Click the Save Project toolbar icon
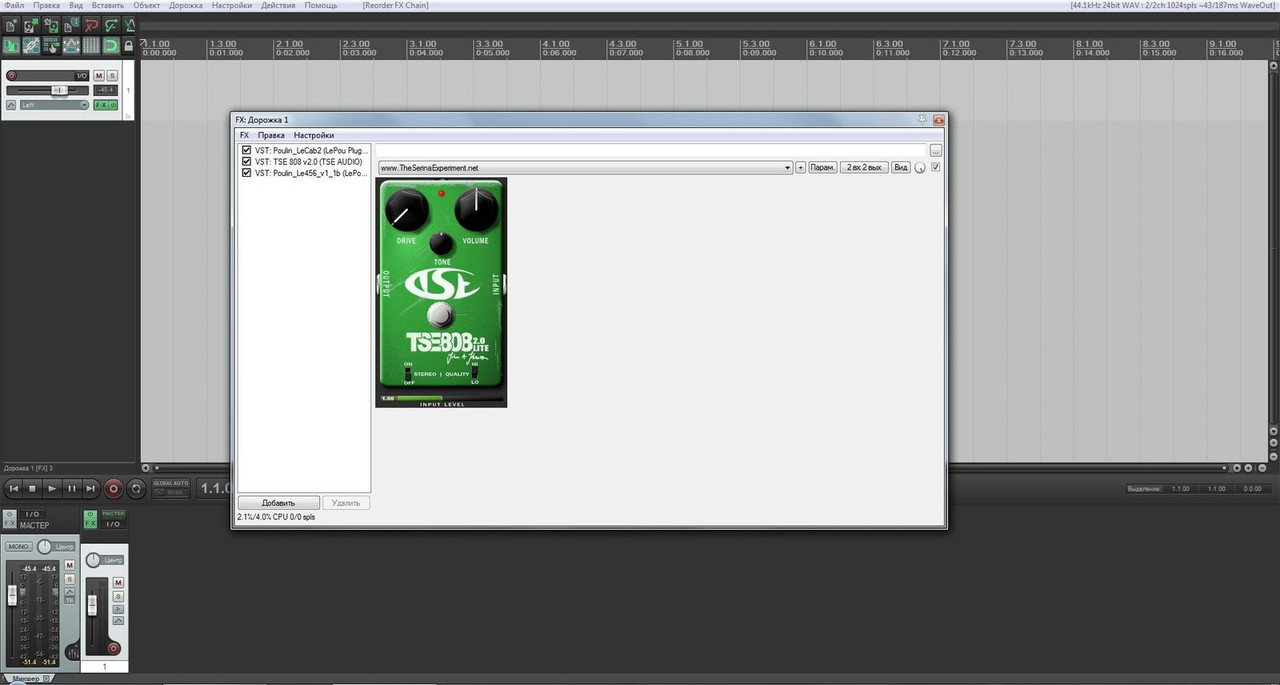The height and width of the screenshot is (685, 1280). 51,25
